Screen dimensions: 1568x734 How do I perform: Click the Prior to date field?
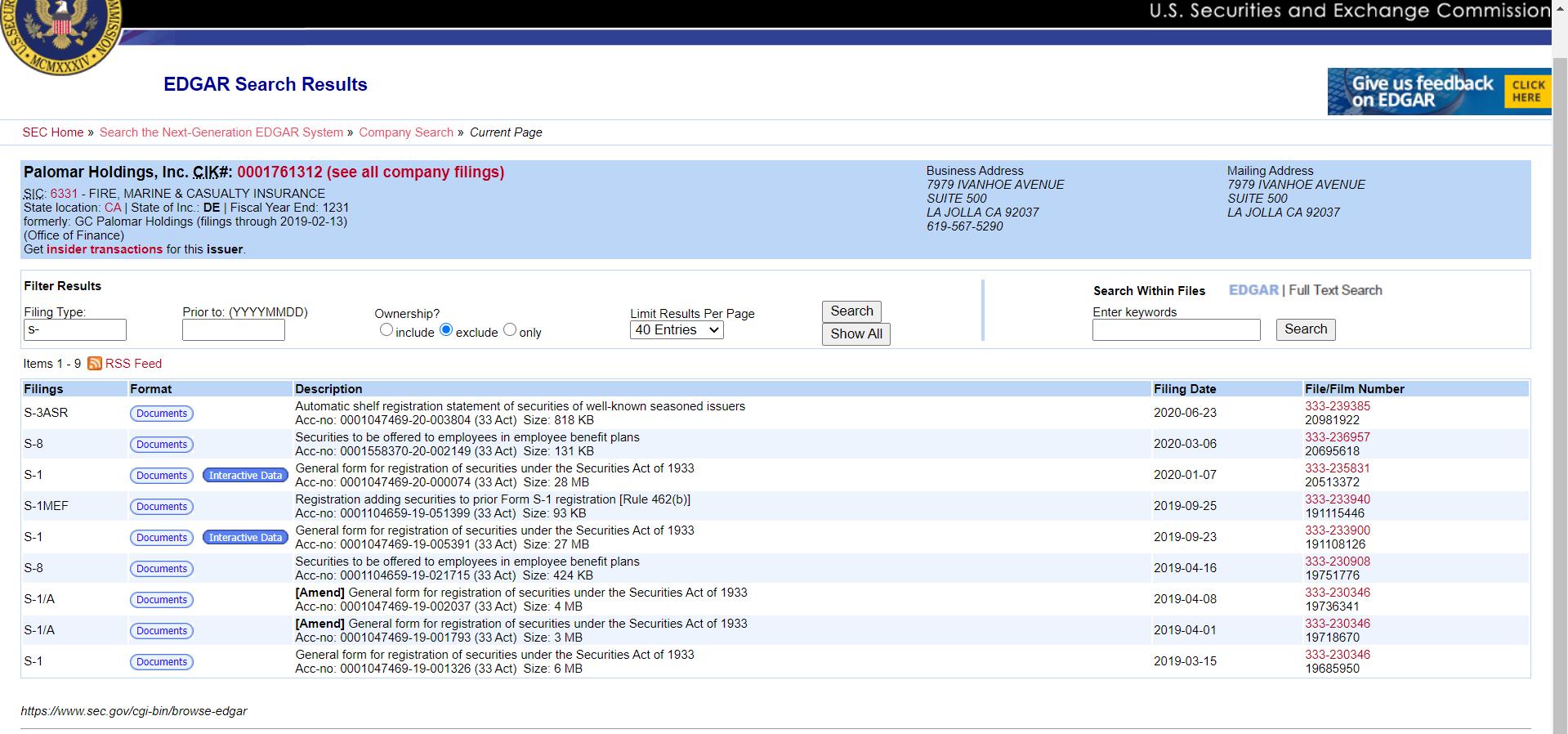pyautogui.click(x=234, y=330)
